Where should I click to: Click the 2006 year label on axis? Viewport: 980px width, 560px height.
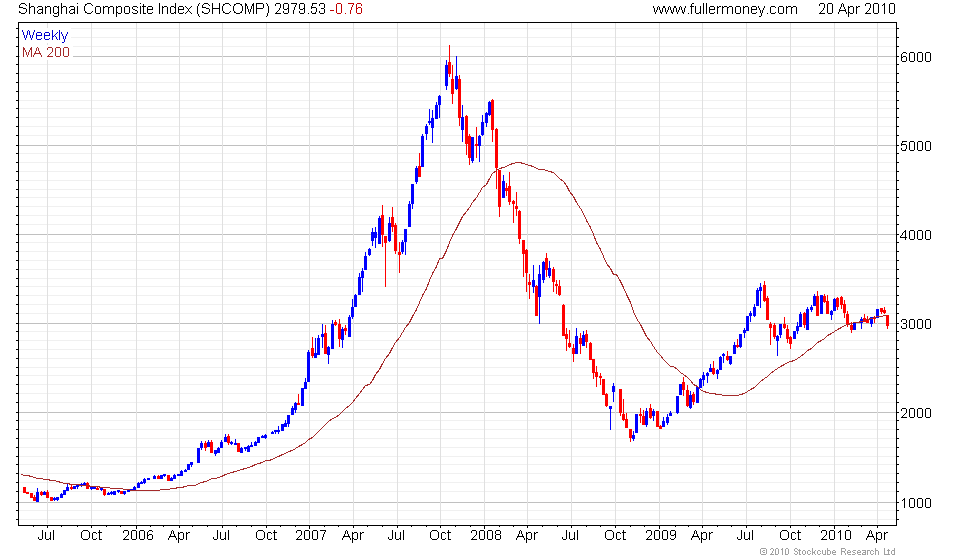(138, 535)
